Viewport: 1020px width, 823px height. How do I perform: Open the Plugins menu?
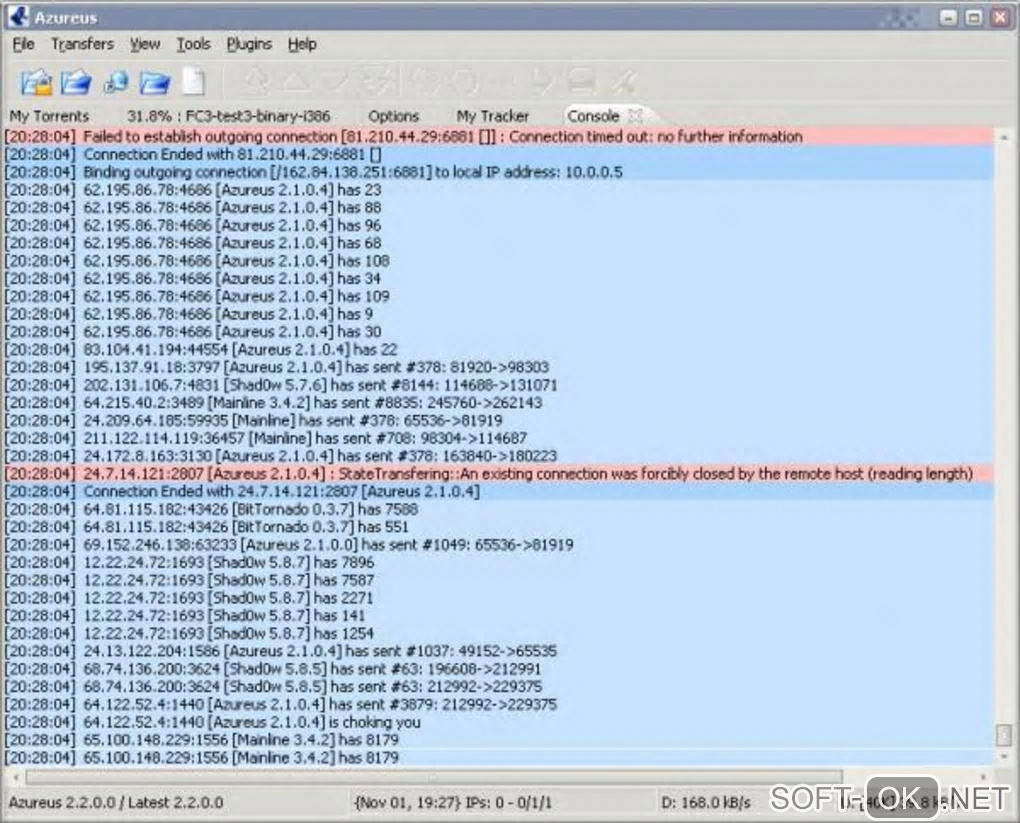click(249, 44)
